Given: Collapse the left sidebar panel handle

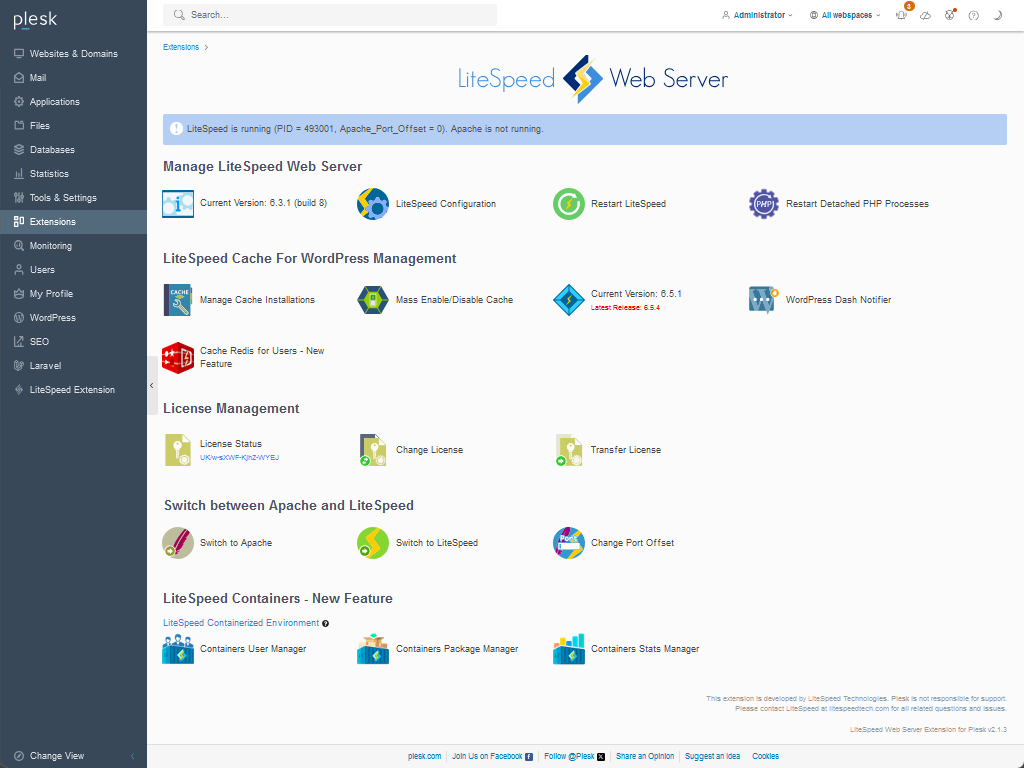Looking at the screenshot, I should pos(152,385).
